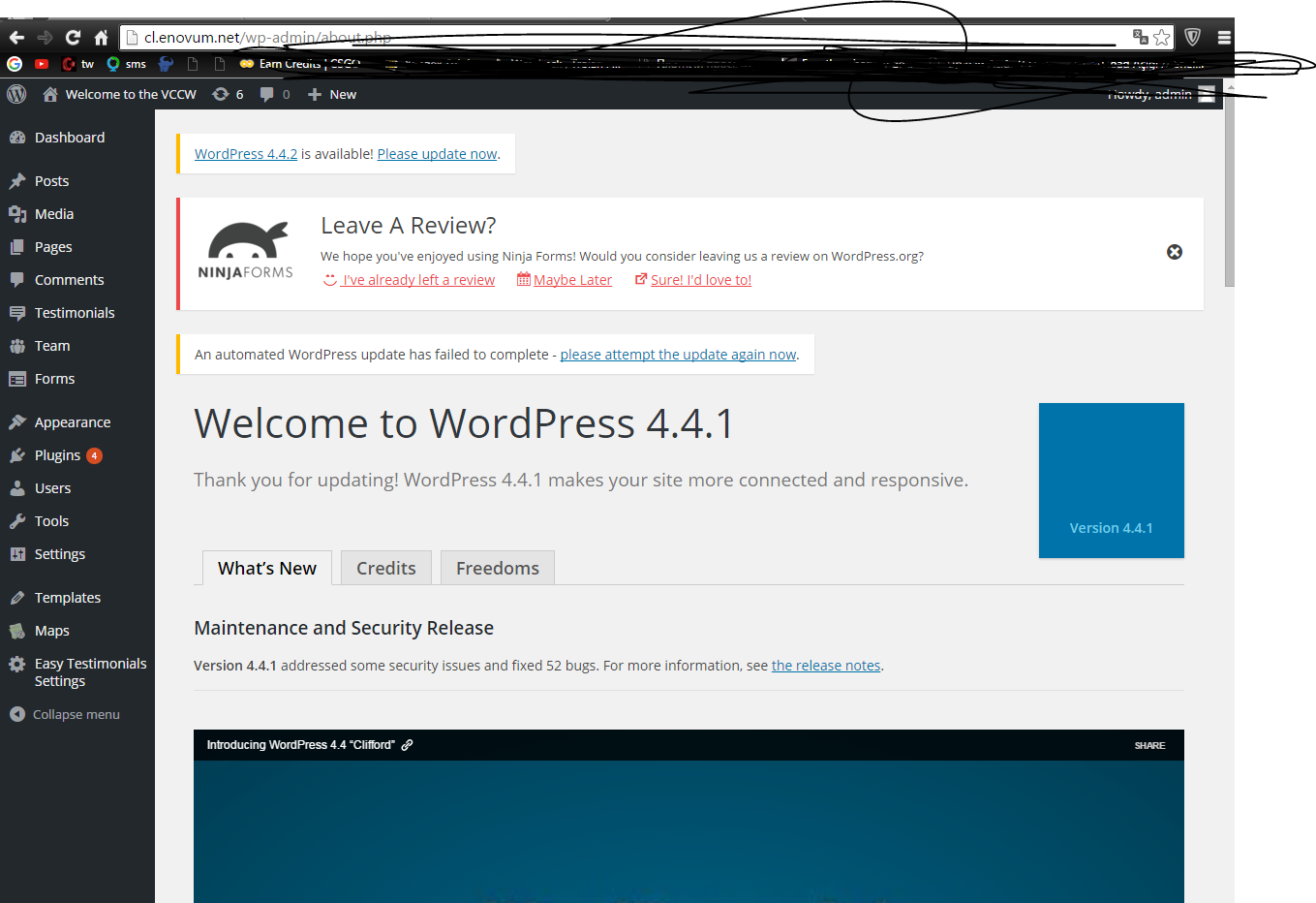Visit site via 'Welcome to the VCCW'
The width and height of the screenshot is (1316, 903).
point(120,94)
